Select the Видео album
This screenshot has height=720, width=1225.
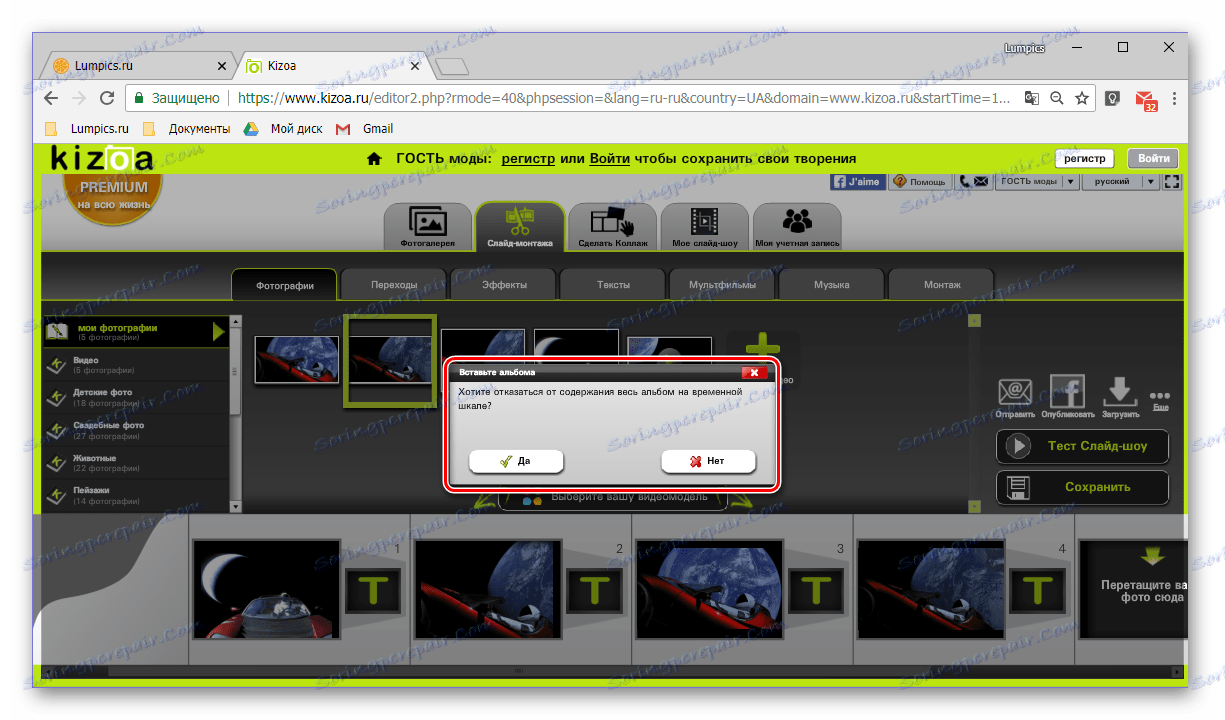[x=135, y=365]
